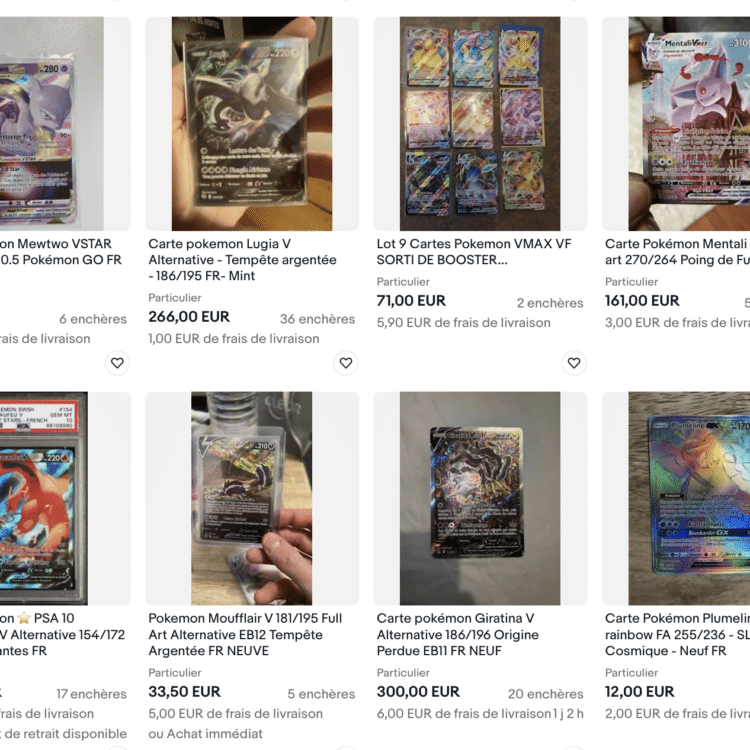
Task: Open Carte pokémon Giratina V Alternative title
Action: pos(458,634)
